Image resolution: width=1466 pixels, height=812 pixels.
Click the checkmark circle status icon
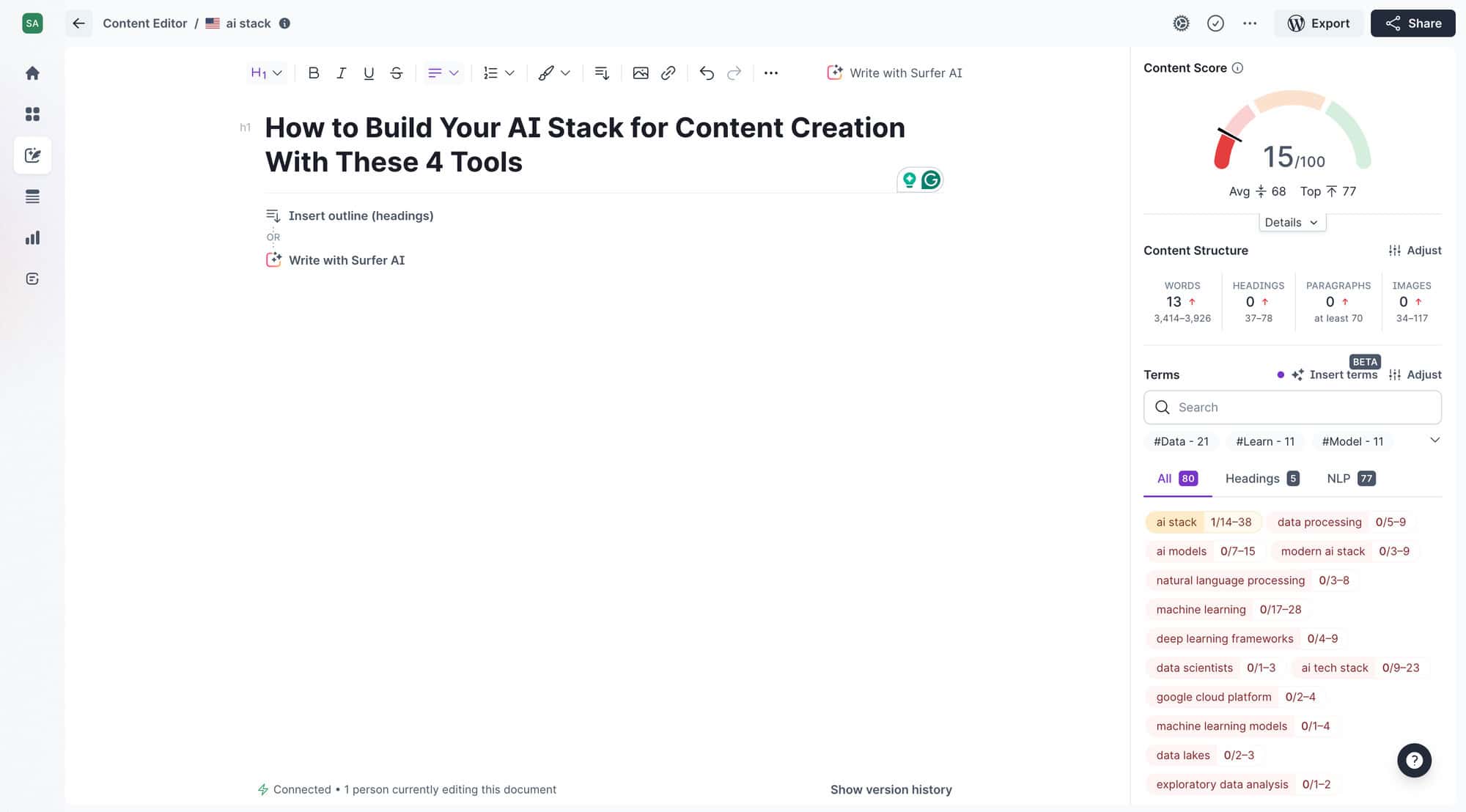click(x=1215, y=23)
